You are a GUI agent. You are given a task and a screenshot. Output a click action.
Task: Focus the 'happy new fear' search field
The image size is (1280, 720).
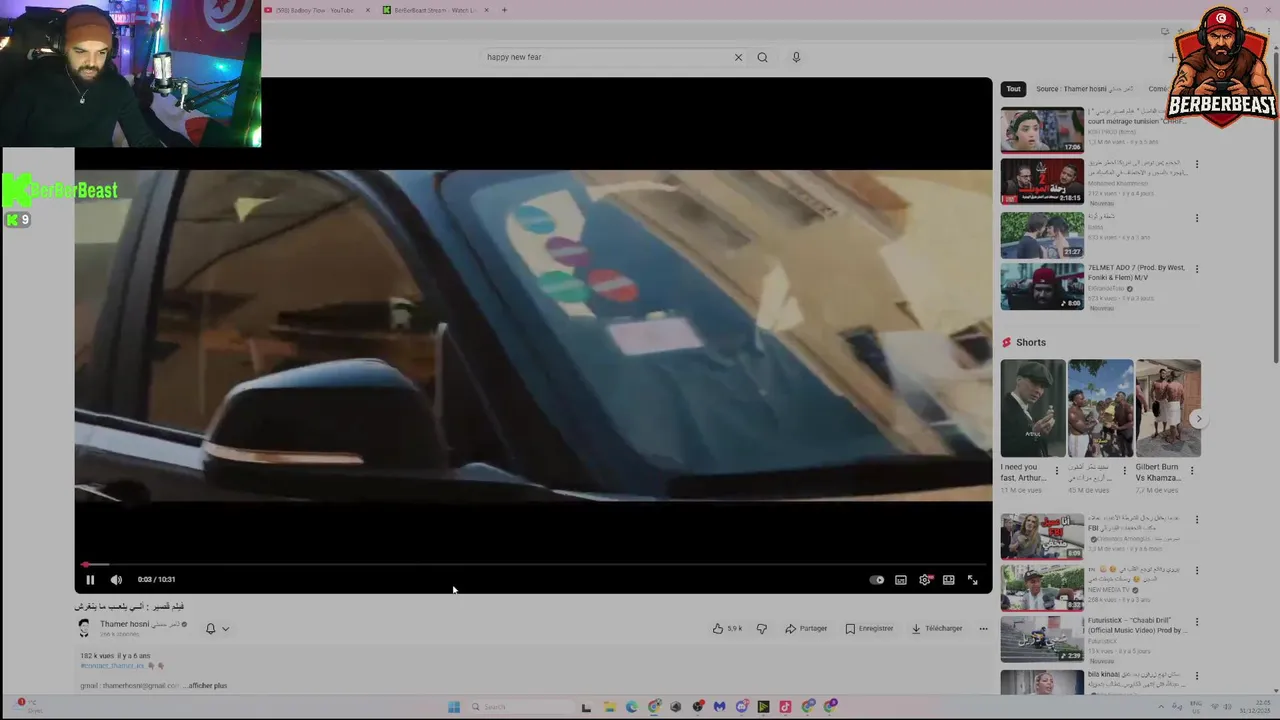(606, 57)
